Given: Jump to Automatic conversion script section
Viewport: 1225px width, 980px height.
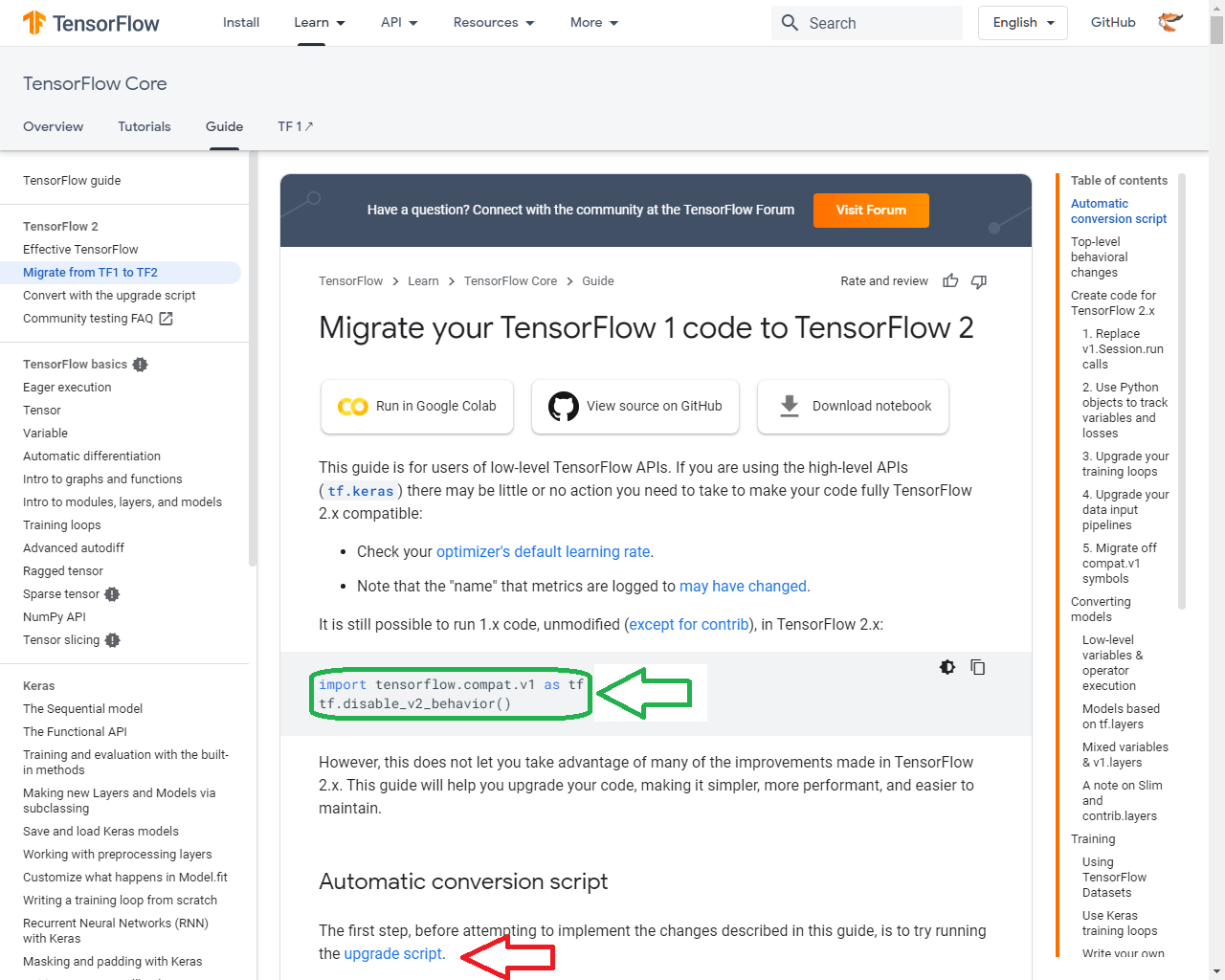Looking at the screenshot, I should (x=1119, y=212).
